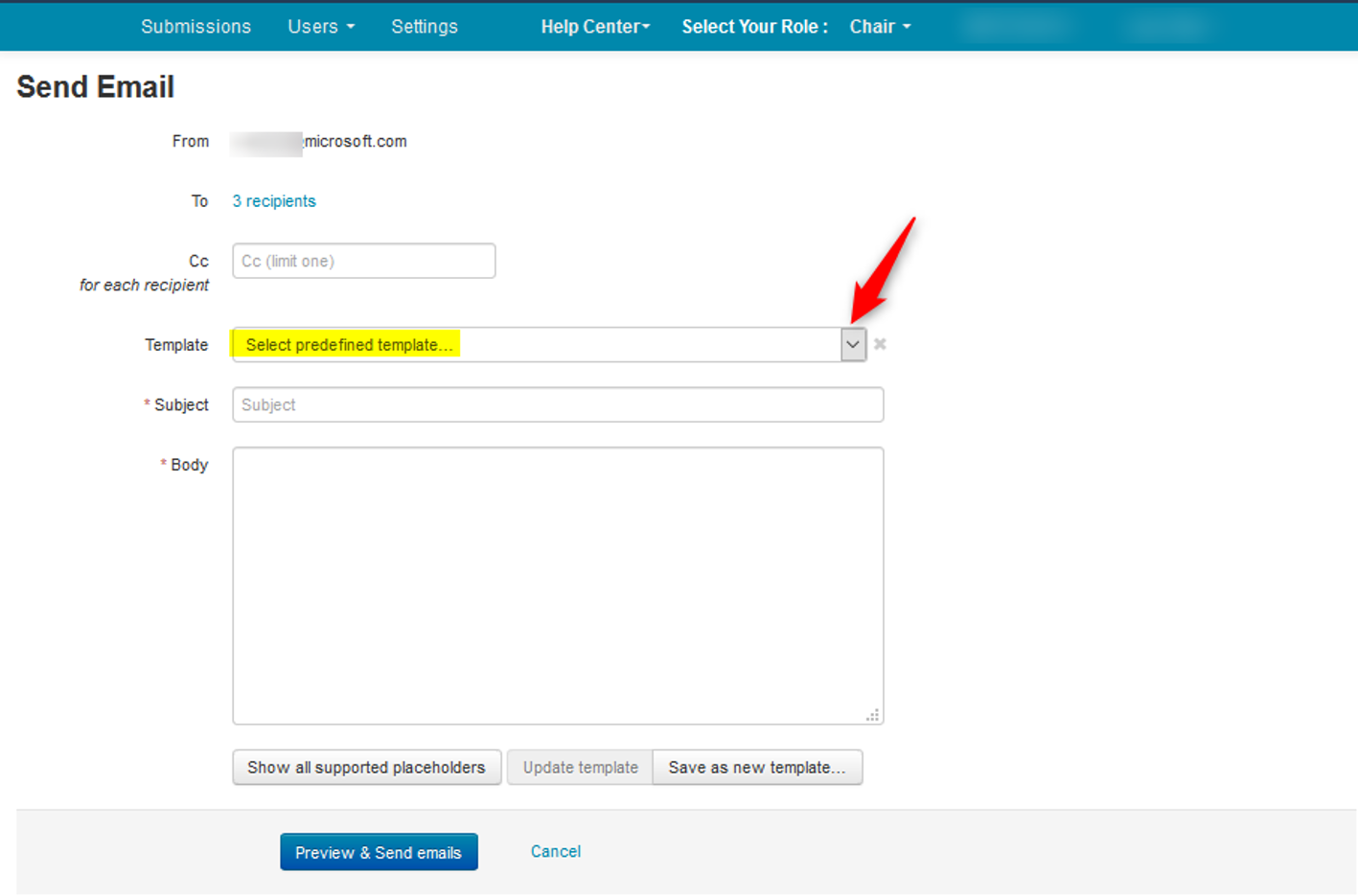Screen dimensions: 1358x896
Task: Click the Select Your Role label
Action: tap(755, 27)
